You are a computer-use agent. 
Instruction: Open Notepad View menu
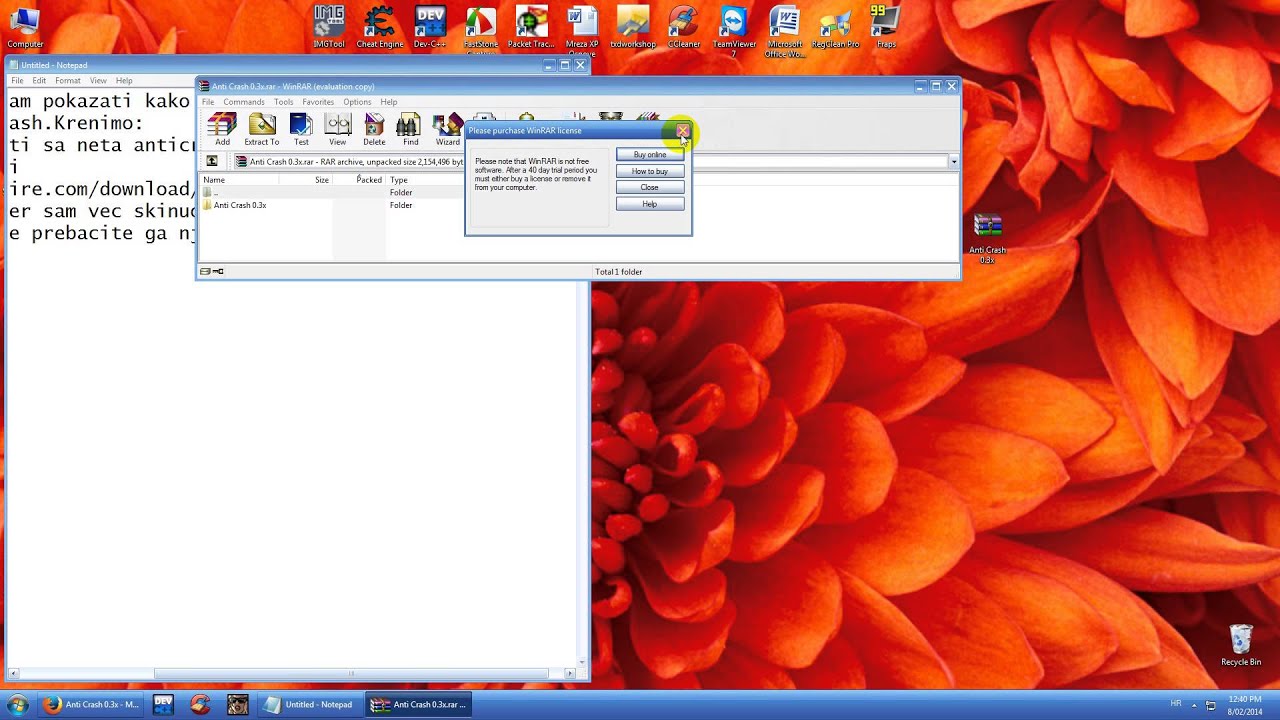pyautogui.click(x=98, y=81)
